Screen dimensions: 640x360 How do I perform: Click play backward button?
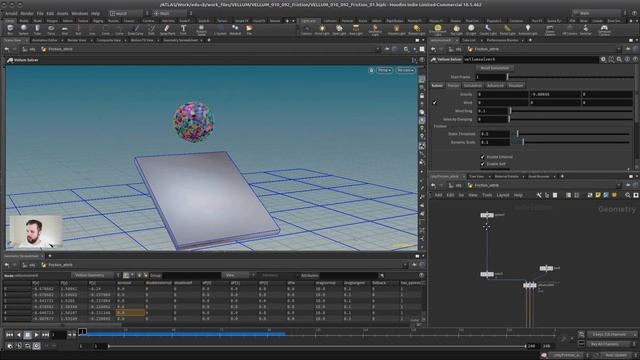pyautogui.click(x=18, y=335)
